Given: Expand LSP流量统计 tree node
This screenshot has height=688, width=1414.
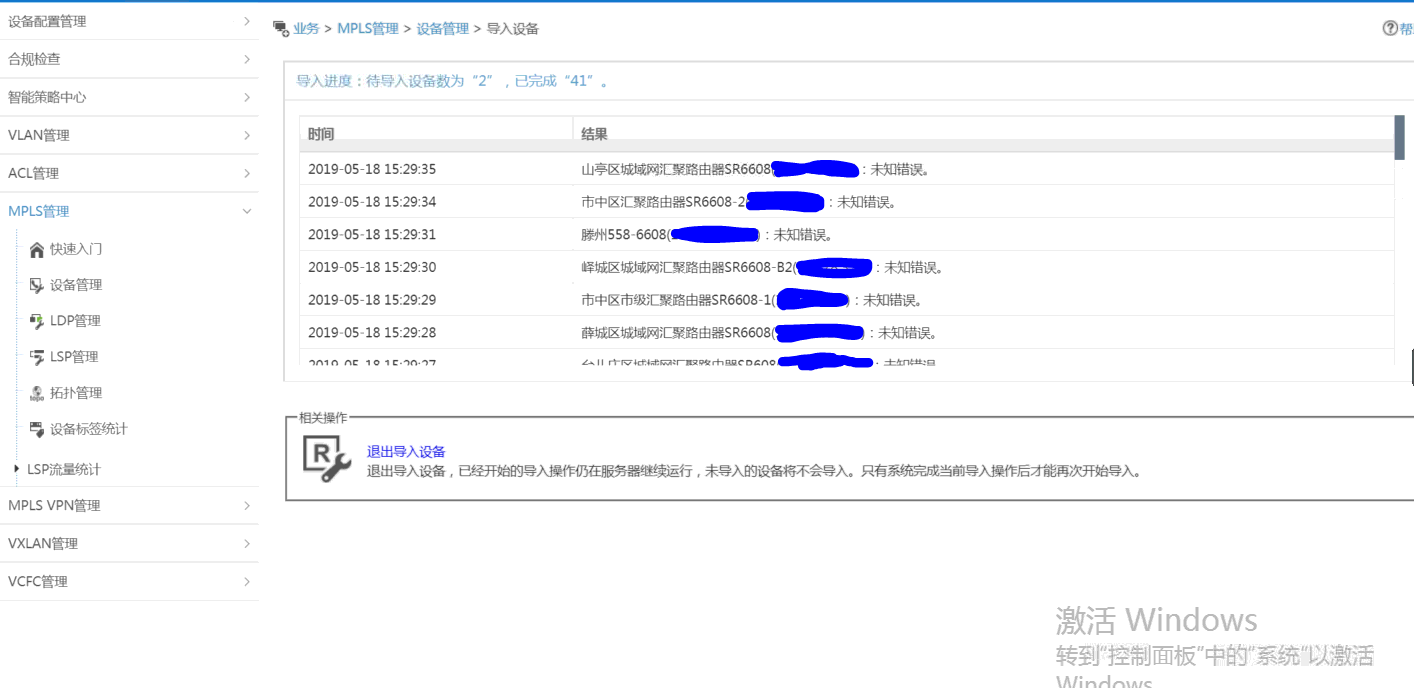Looking at the screenshot, I should [16, 468].
